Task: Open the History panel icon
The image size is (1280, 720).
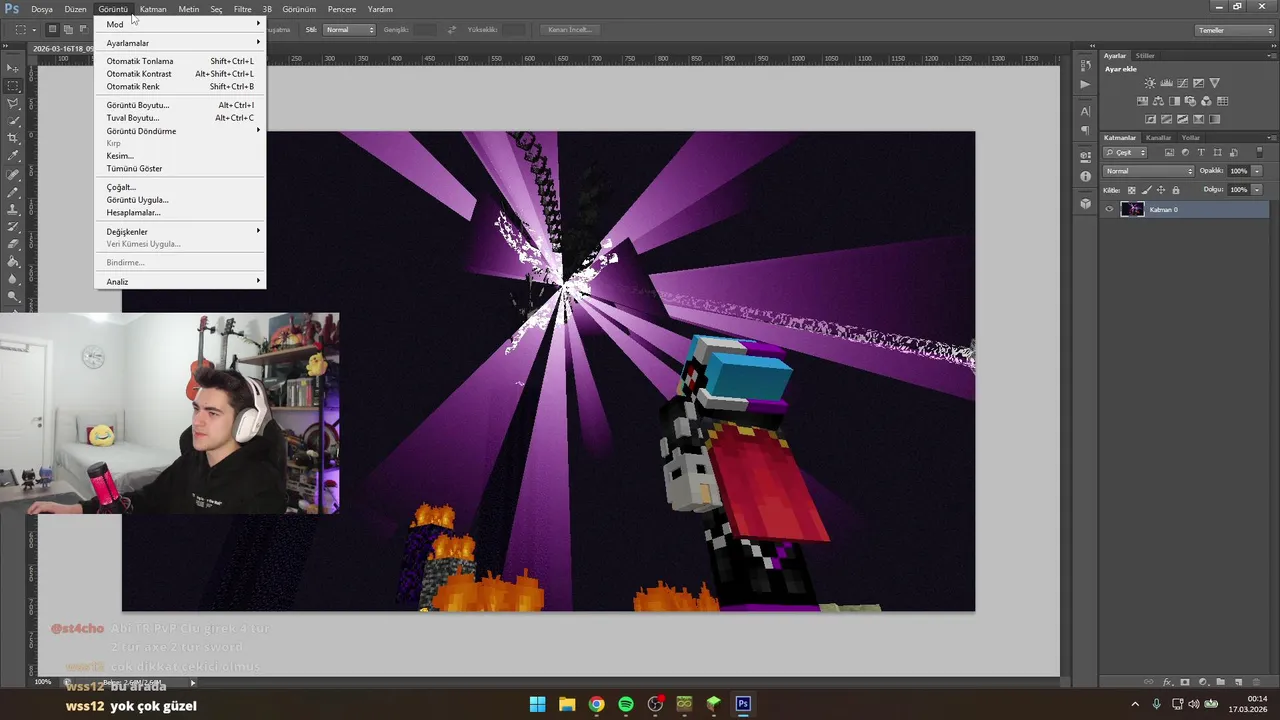Action: pos(1085,65)
